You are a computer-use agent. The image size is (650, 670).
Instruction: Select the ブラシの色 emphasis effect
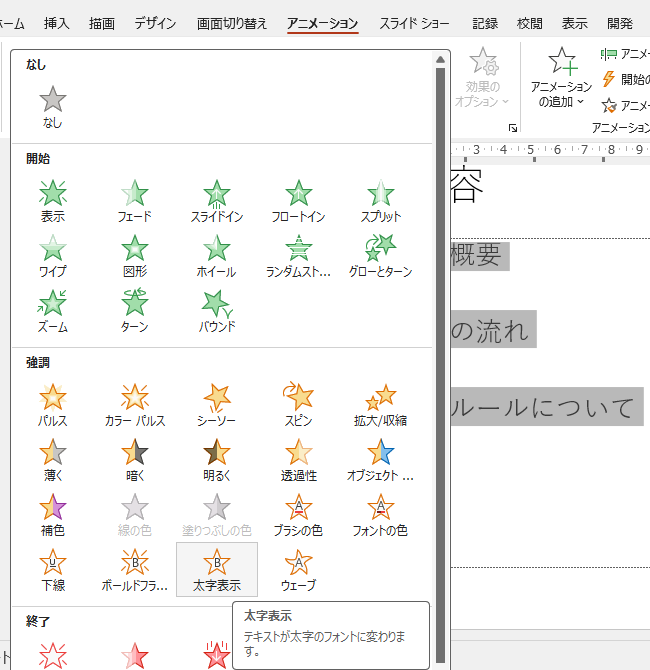298,515
